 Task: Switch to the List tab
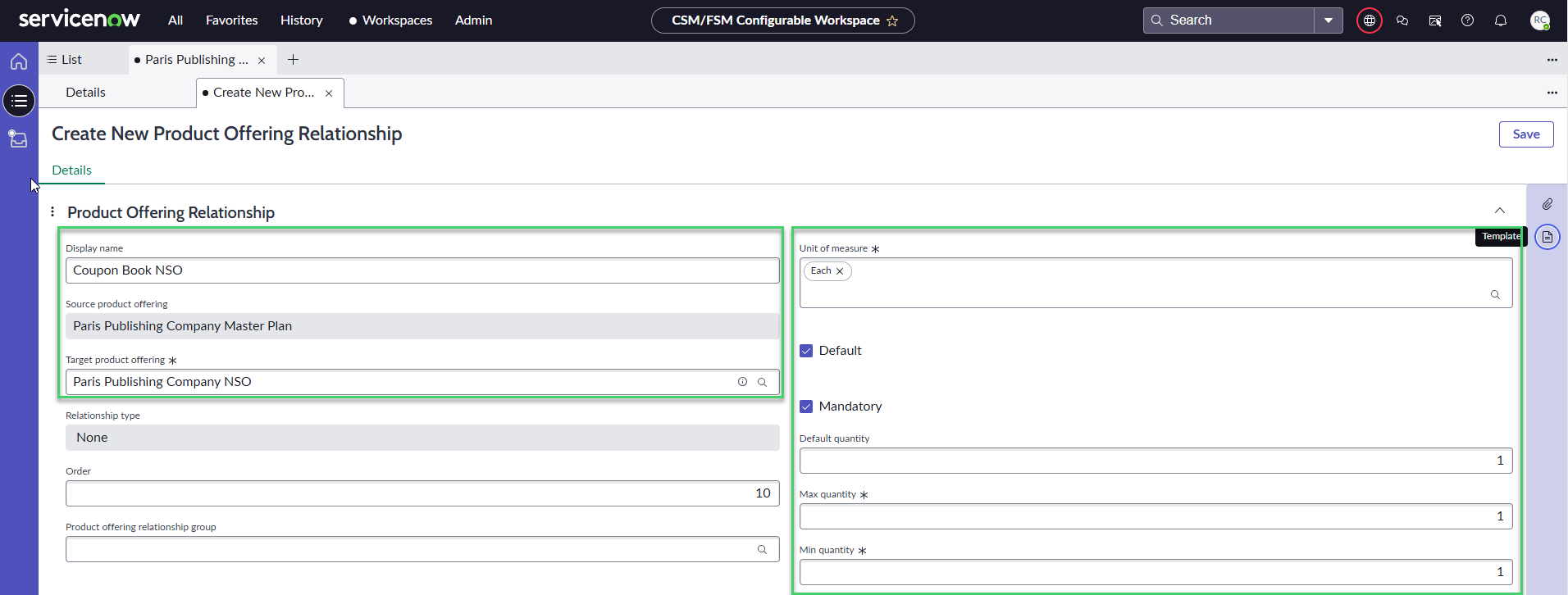coord(65,60)
